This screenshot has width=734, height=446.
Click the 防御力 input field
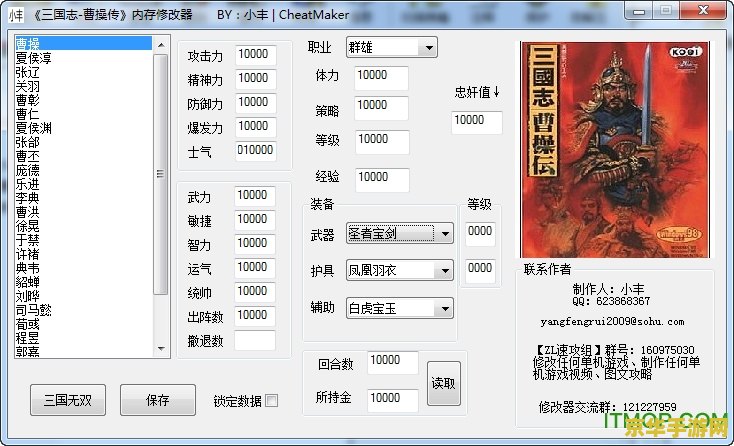tap(256, 103)
